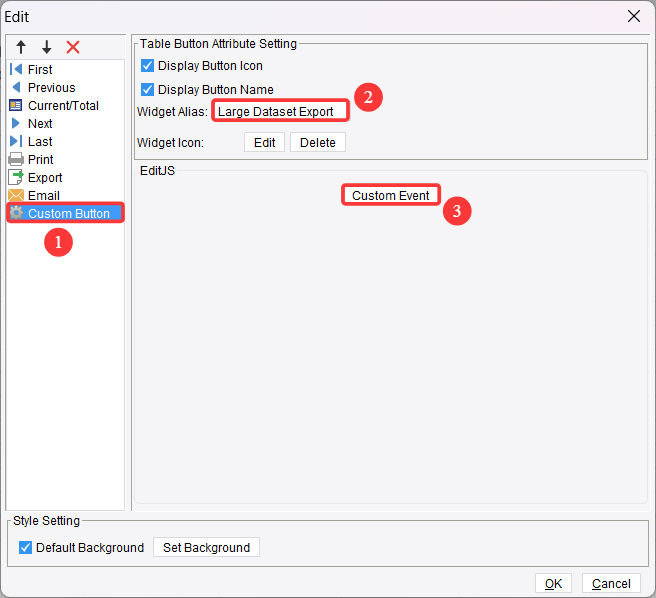This screenshot has height=598, width=656.
Task: Move selected button up with up arrow
Action: (x=21, y=47)
